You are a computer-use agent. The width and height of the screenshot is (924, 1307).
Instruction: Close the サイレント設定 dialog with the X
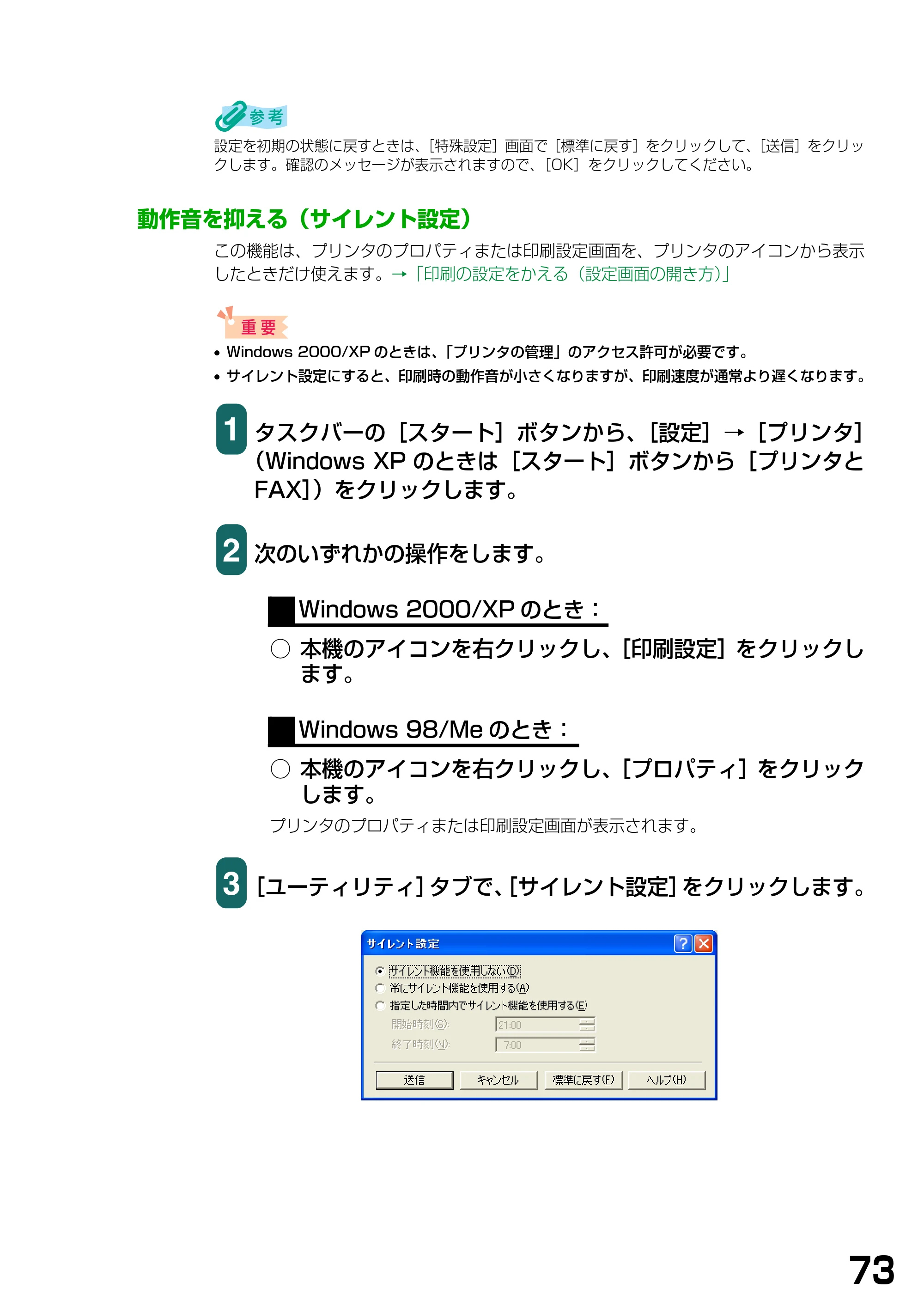tap(704, 944)
